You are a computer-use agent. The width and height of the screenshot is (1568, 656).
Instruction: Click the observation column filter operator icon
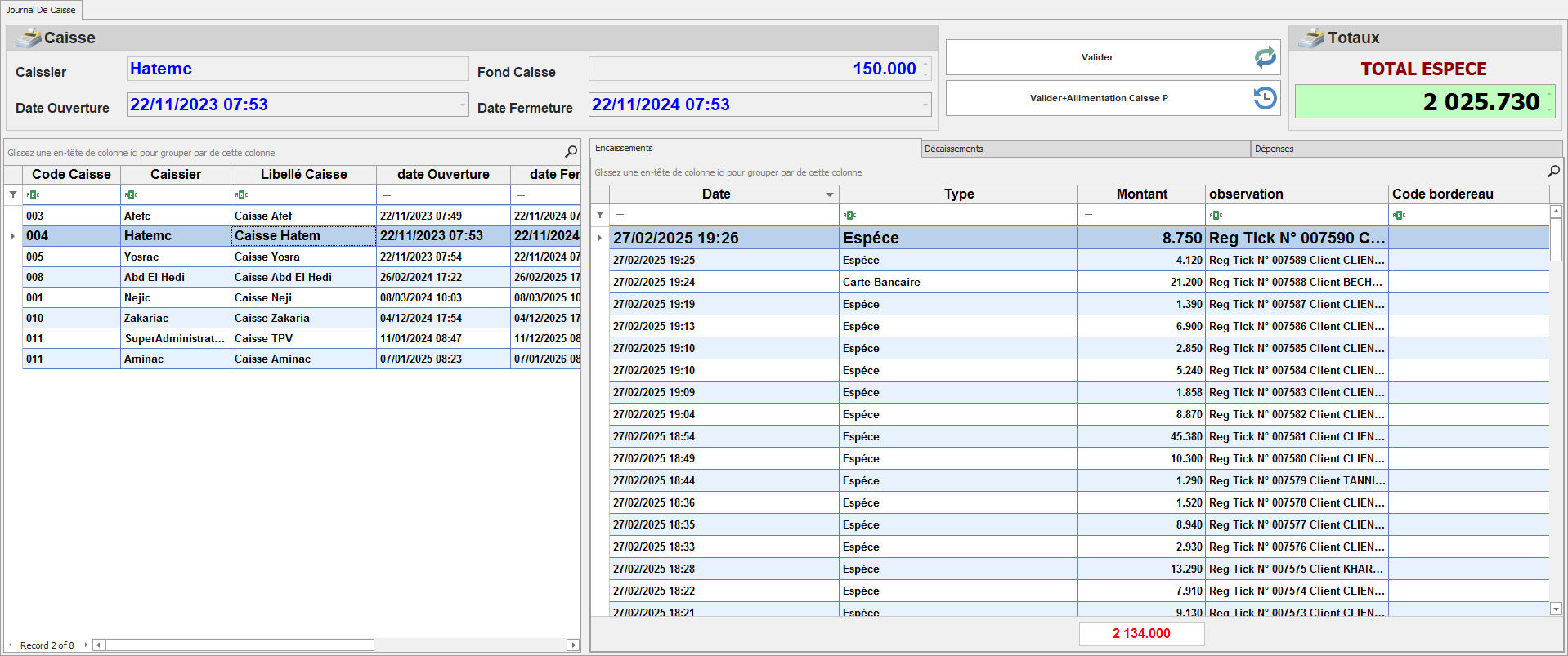[x=1216, y=215]
